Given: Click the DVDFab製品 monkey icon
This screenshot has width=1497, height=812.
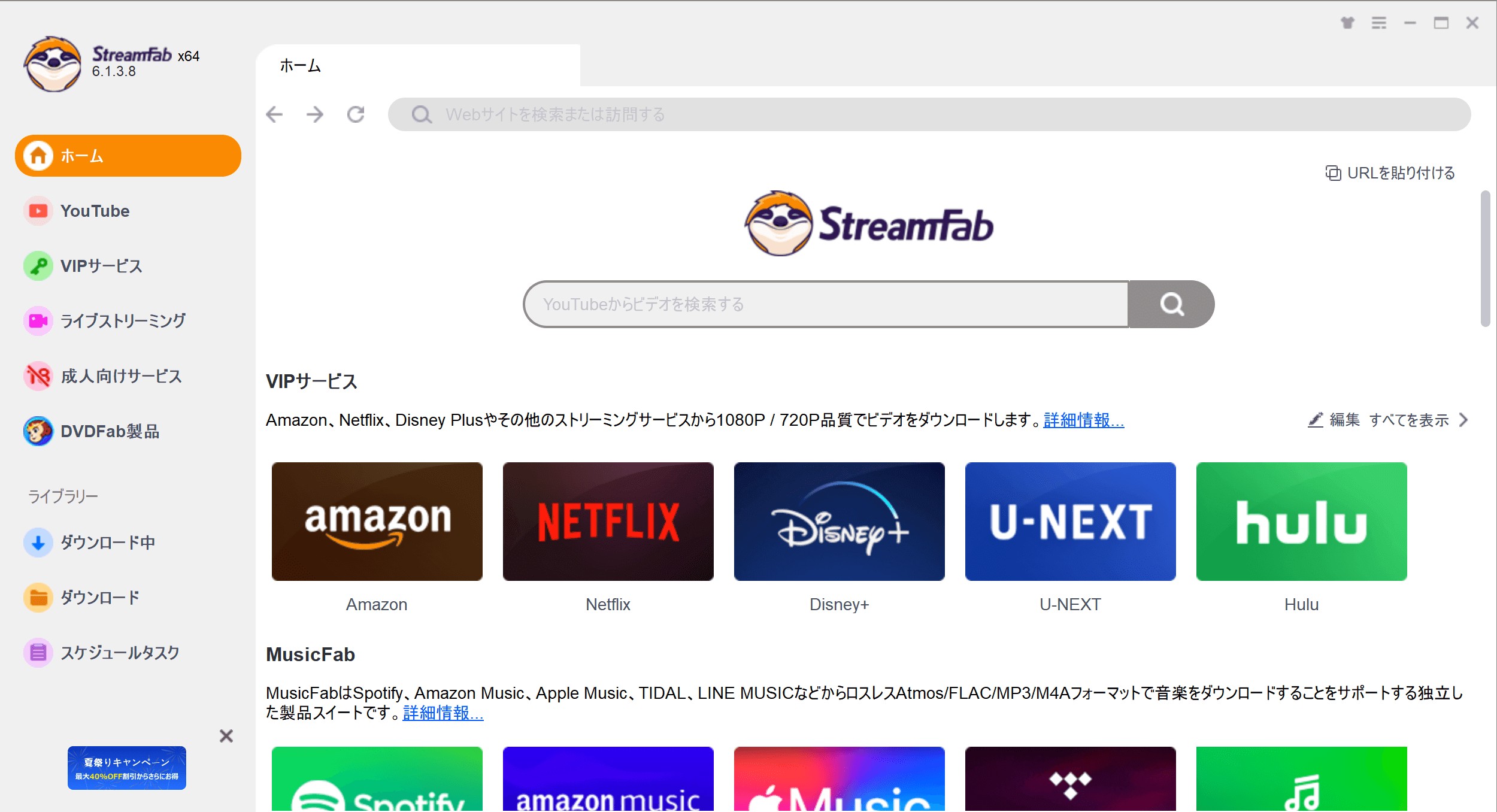Looking at the screenshot, I should 38,431.
